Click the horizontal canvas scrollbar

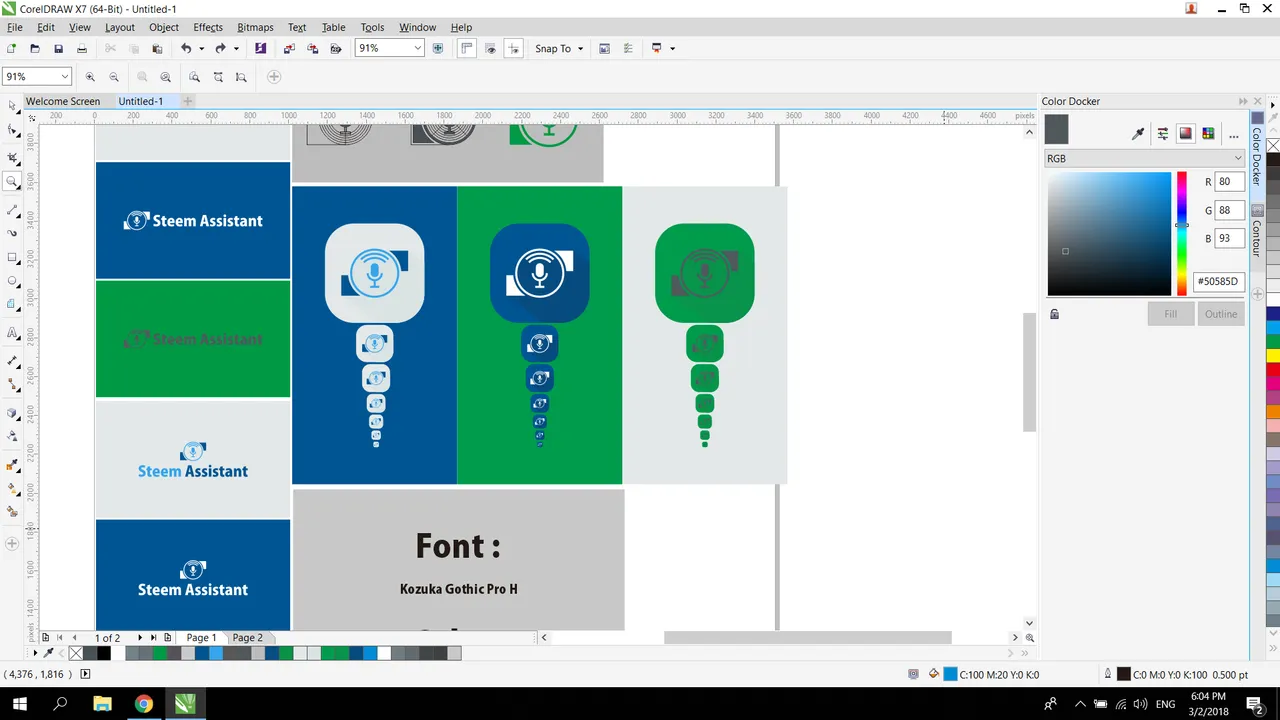point(808,638)
